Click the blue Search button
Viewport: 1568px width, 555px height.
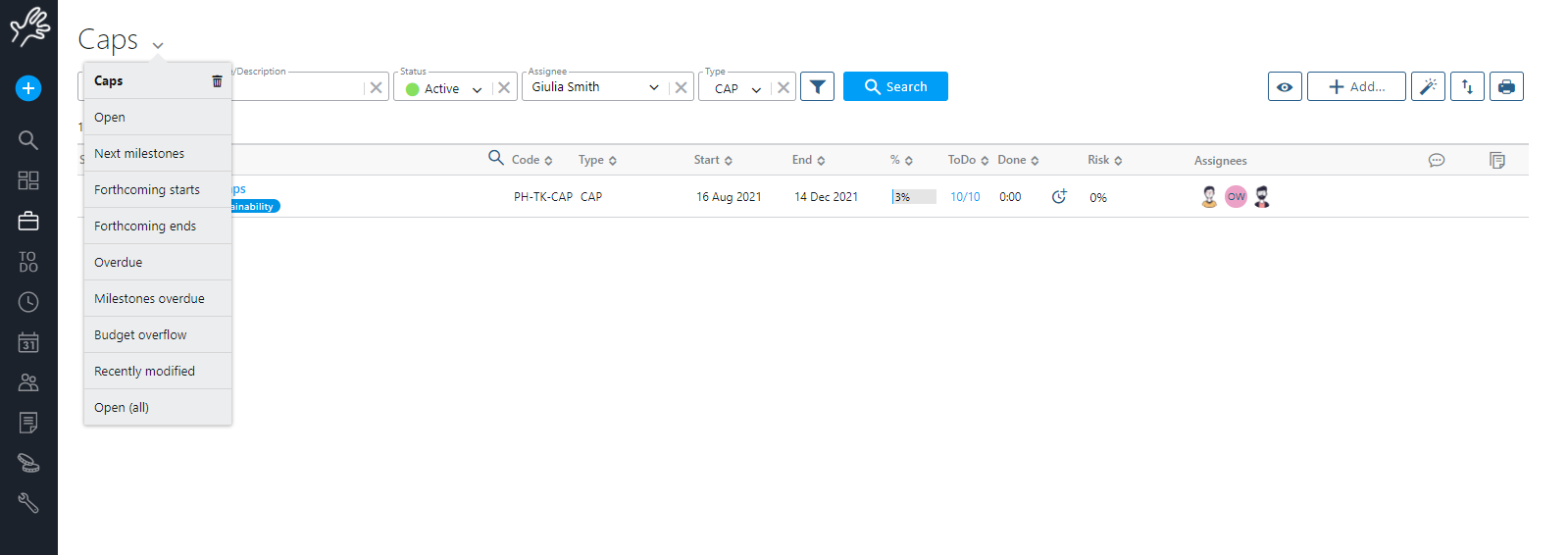pyautogui.click(x=895, y=86)
